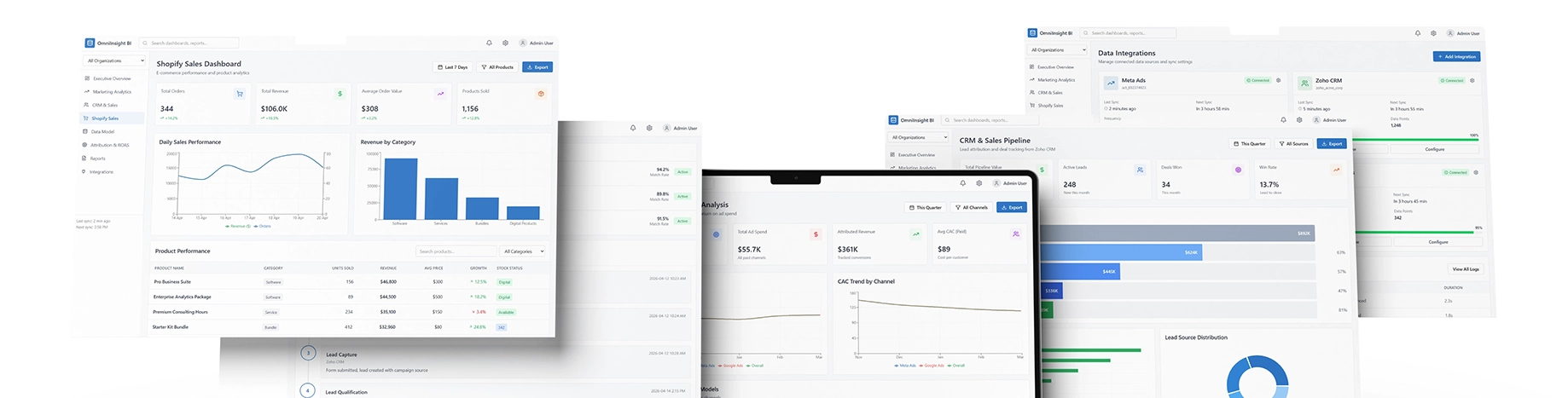This screenshot has width=1568, height=398.
Task: Click the OmniInsight BI logo in the Shopify Sales window
Action: pos(90,43)
